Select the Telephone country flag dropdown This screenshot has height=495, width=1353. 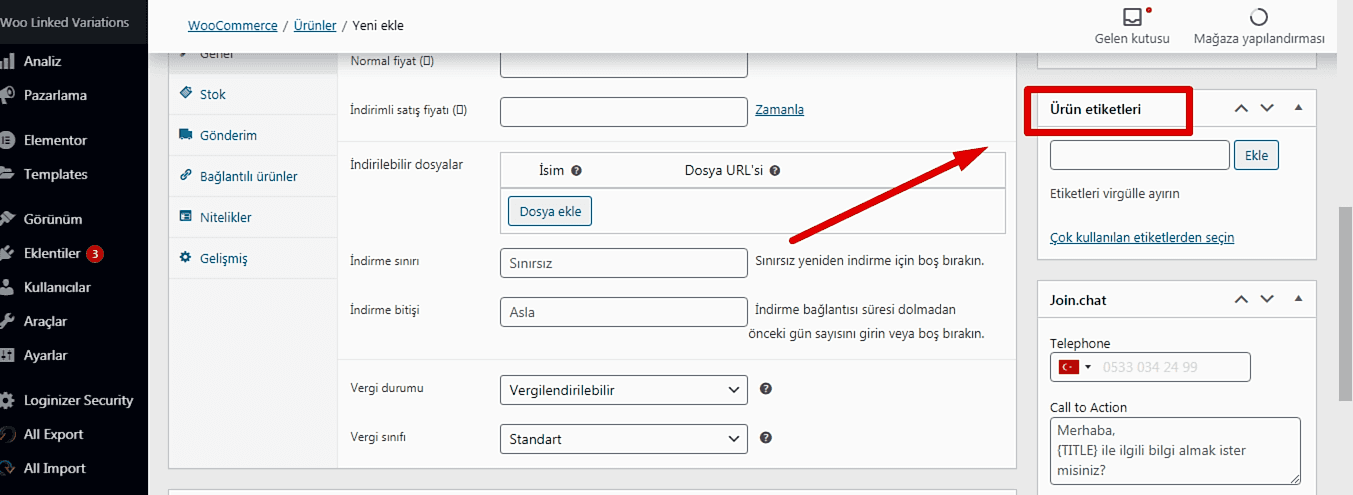[x=1073, y=367]
